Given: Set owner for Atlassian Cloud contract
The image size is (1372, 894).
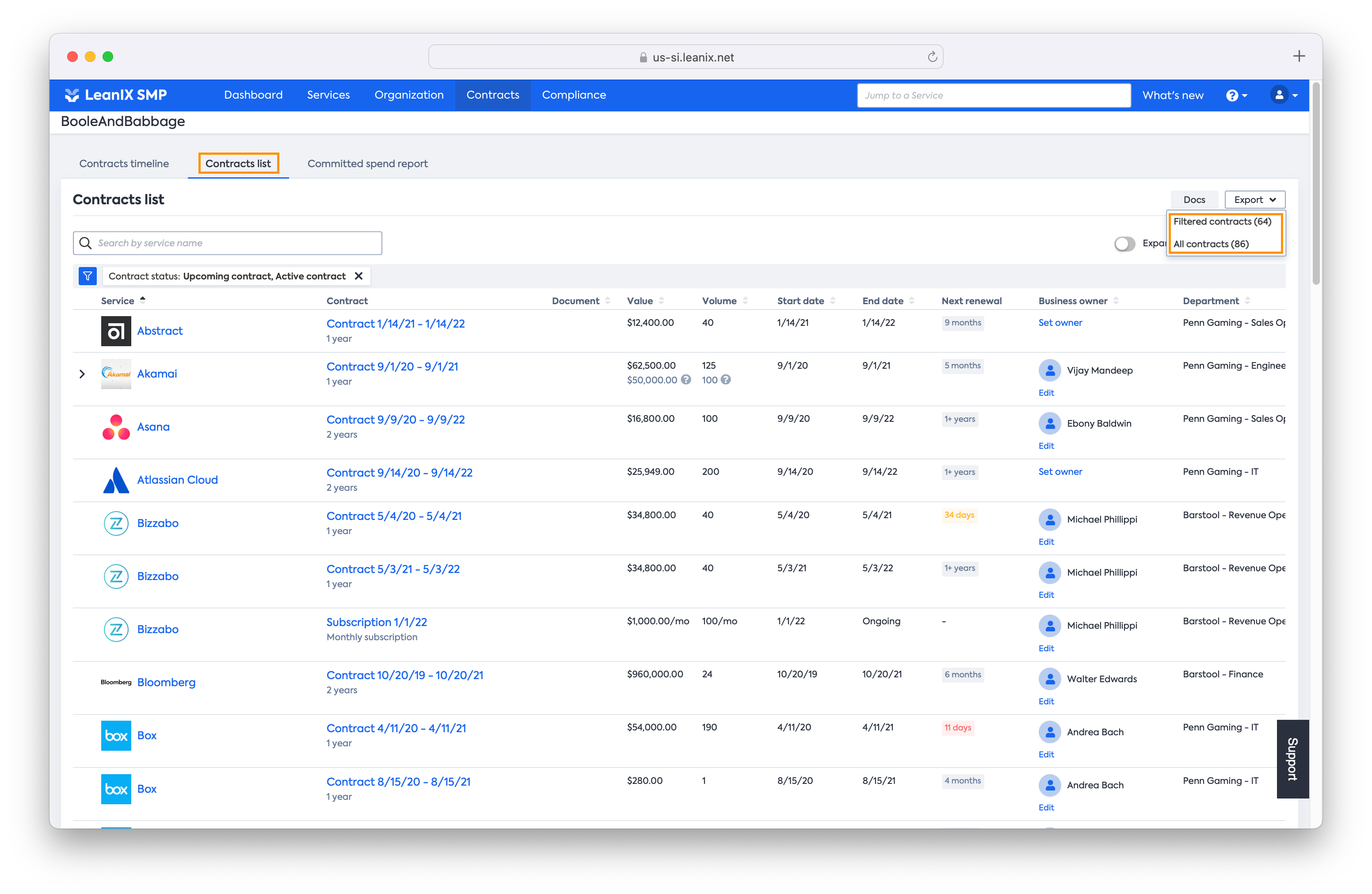Looking at the screenshot, I should tap(1059, 471).
